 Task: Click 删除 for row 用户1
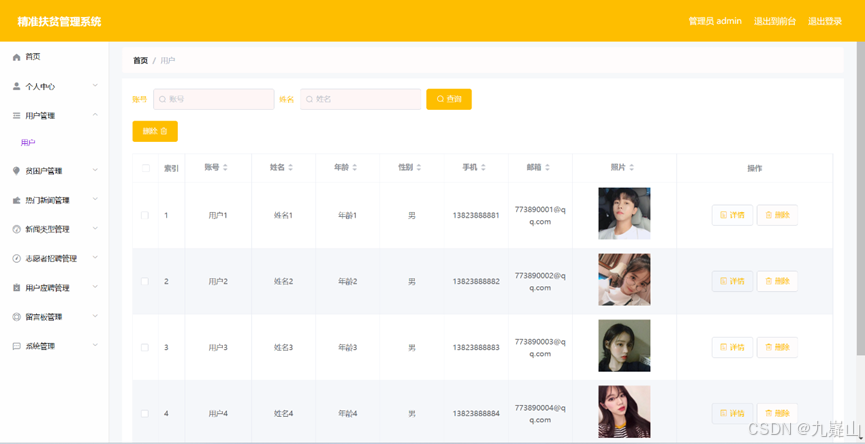pos(777,215)
